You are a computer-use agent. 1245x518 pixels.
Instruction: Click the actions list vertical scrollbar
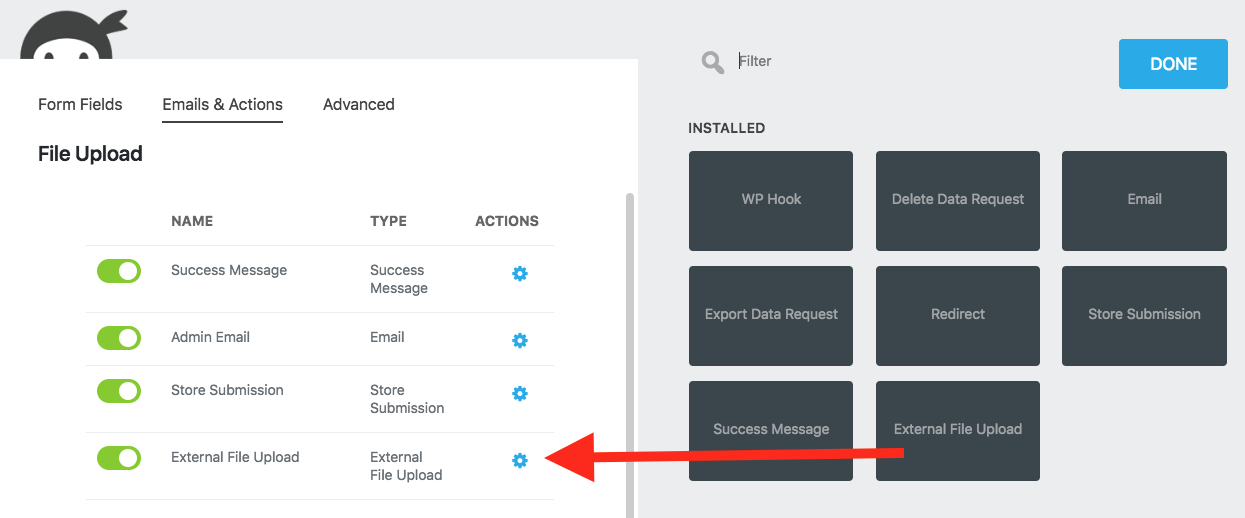(630, 355)
